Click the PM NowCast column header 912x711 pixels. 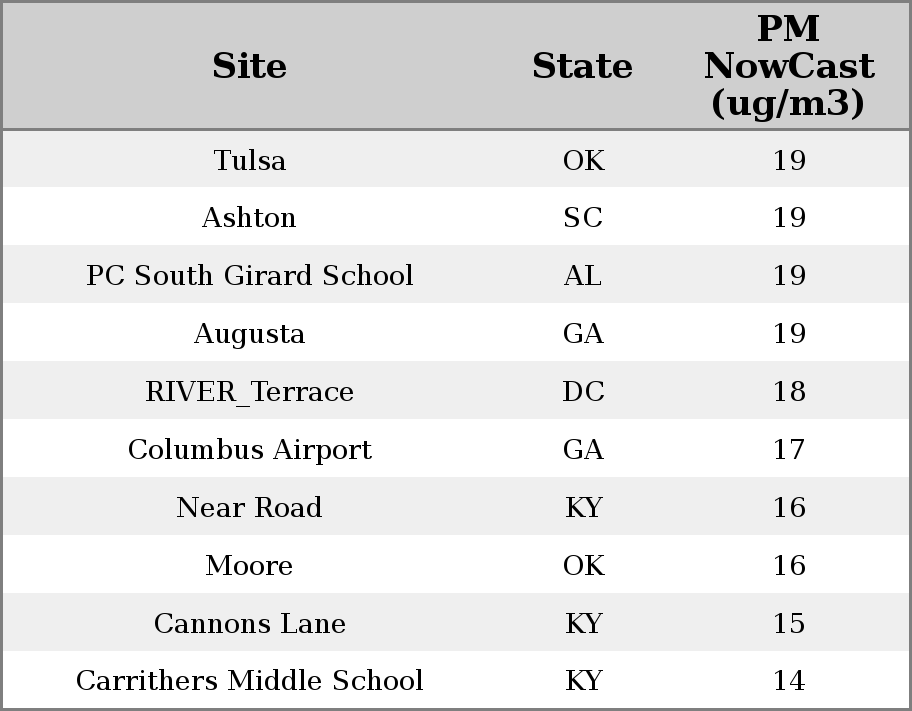[x=789, y=66]
